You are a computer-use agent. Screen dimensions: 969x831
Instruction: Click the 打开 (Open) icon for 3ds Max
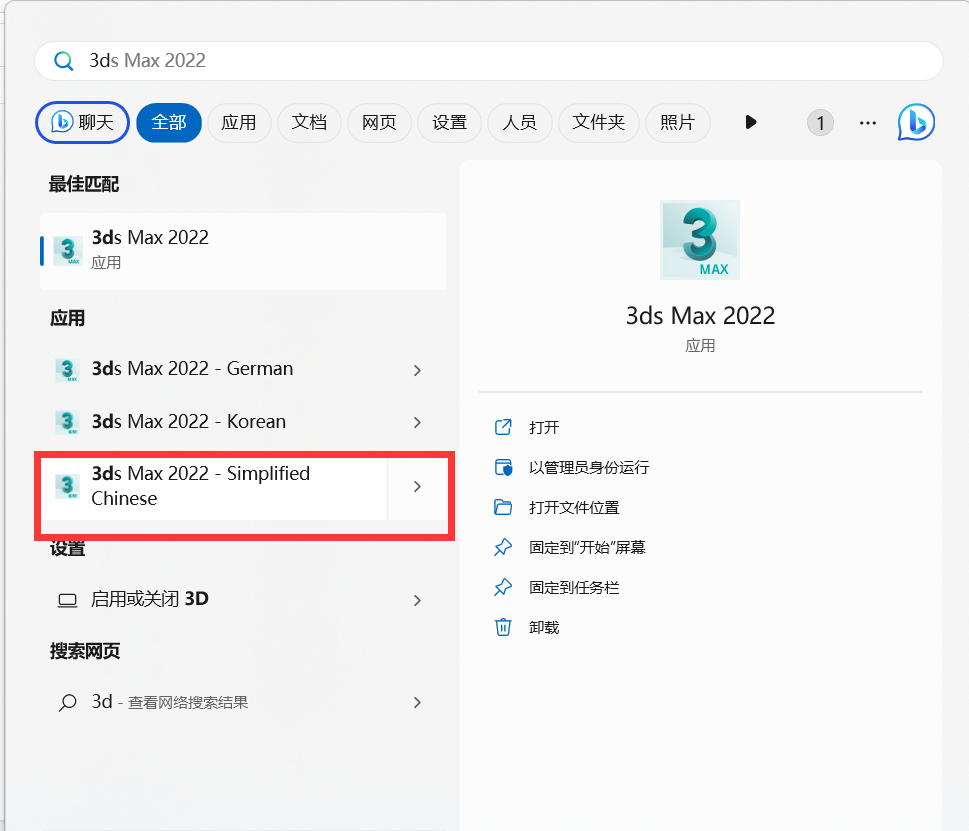[x=503, y=427]
